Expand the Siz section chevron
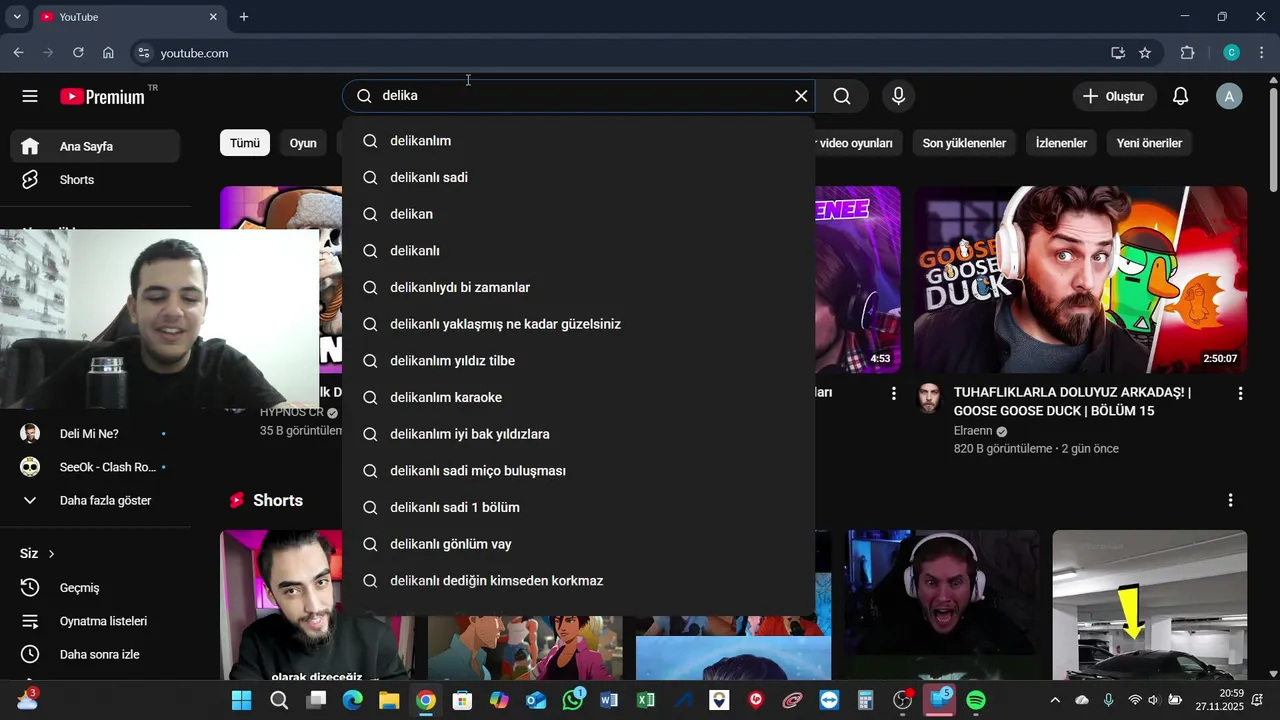The image size is (1280, 720). coord(51,554)
